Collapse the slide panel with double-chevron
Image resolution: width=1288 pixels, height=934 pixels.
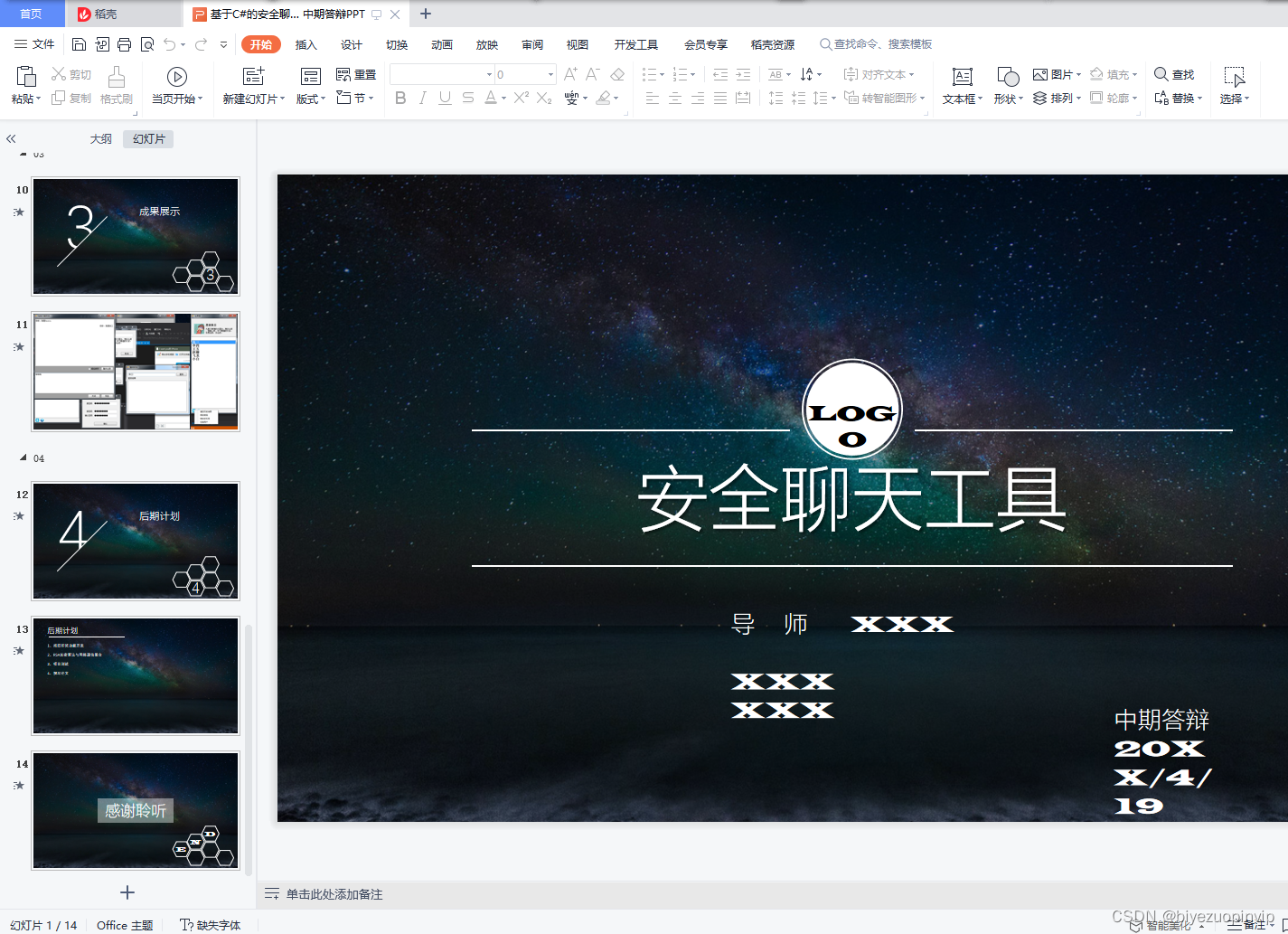12,139
